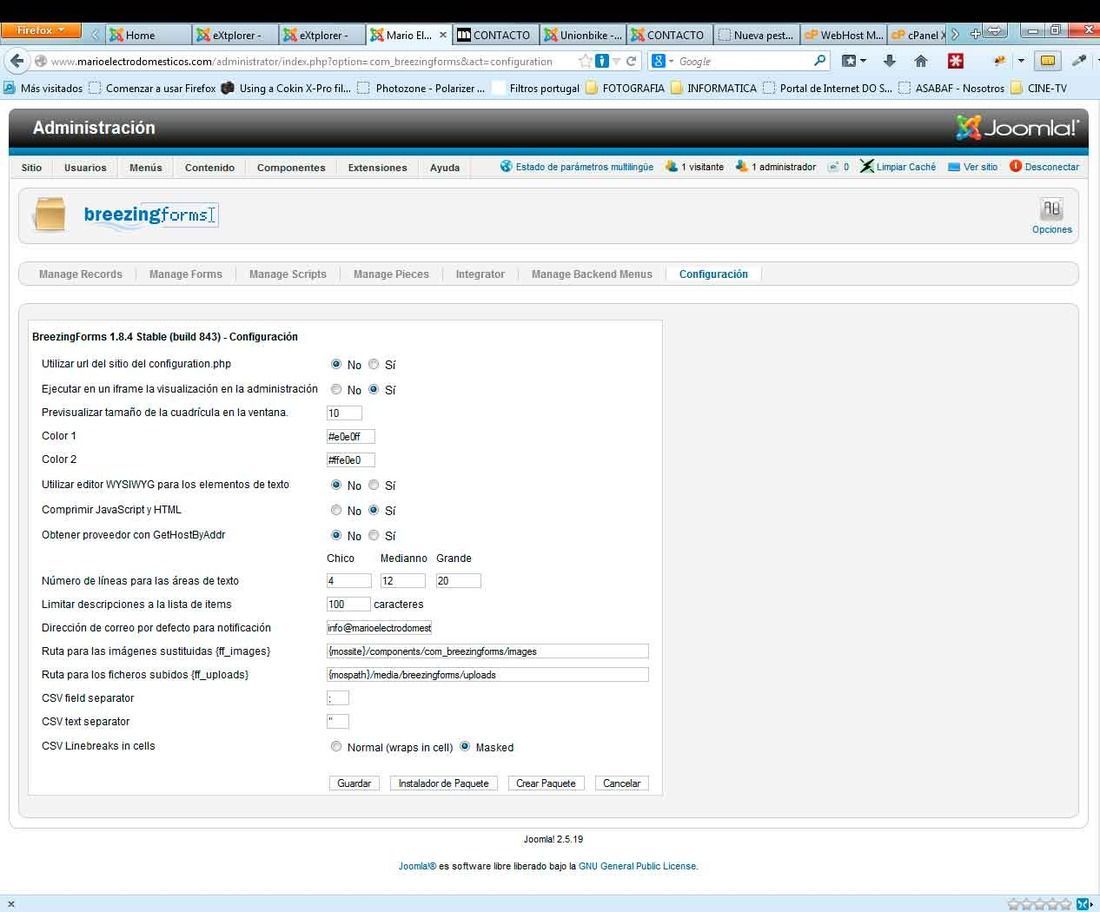This screenshot has height=912, width=1100.
Task: Close the add-on bar with the X
Action: pyautogui.click(x=11, y=904)
